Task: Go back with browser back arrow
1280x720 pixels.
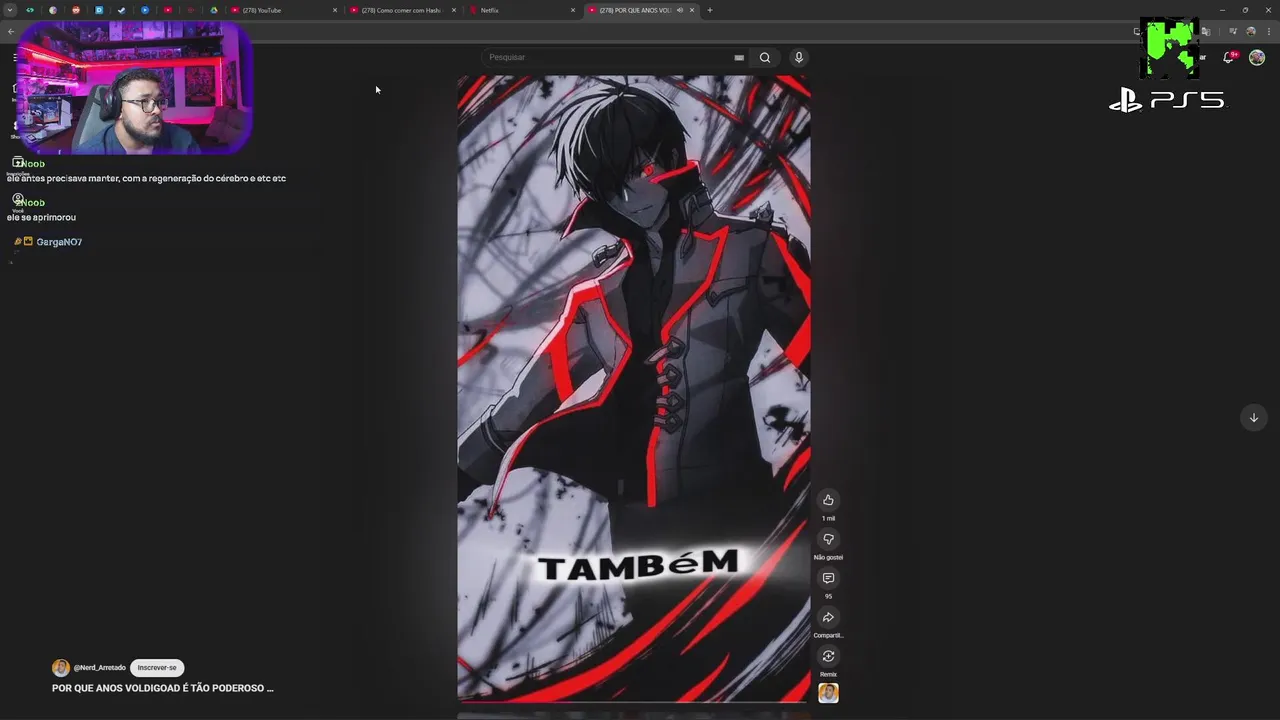Action: (10, 31)
